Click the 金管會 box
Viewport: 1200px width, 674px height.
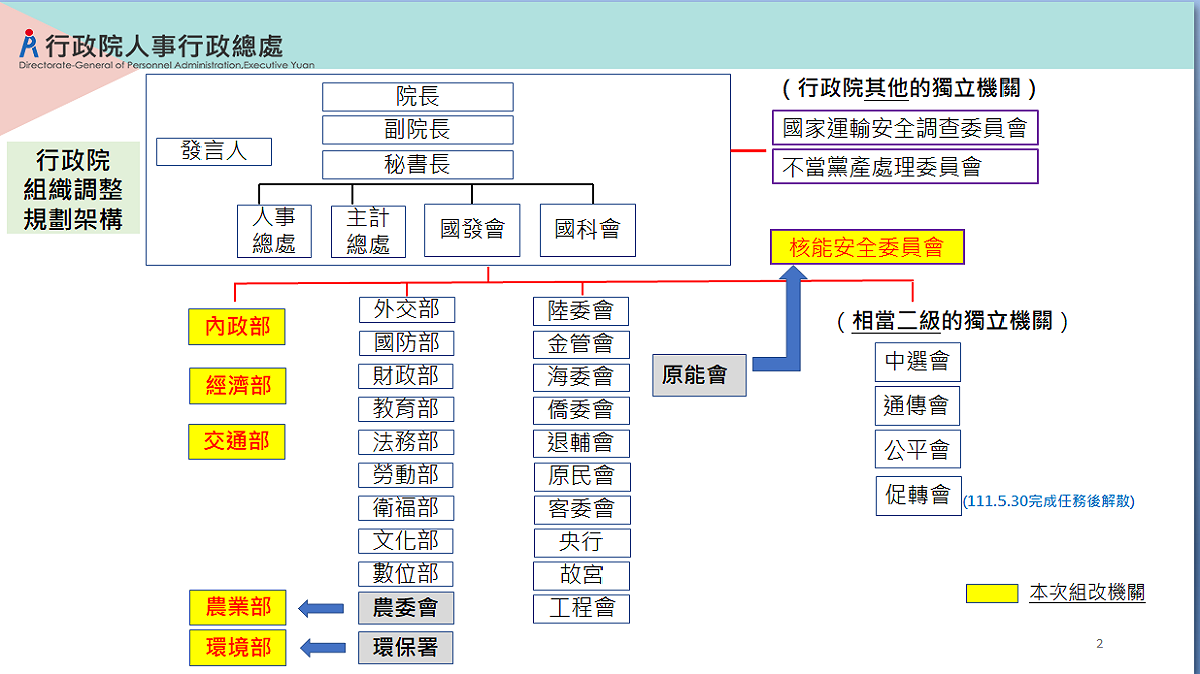pyautogui.click(x=581, y=344)
